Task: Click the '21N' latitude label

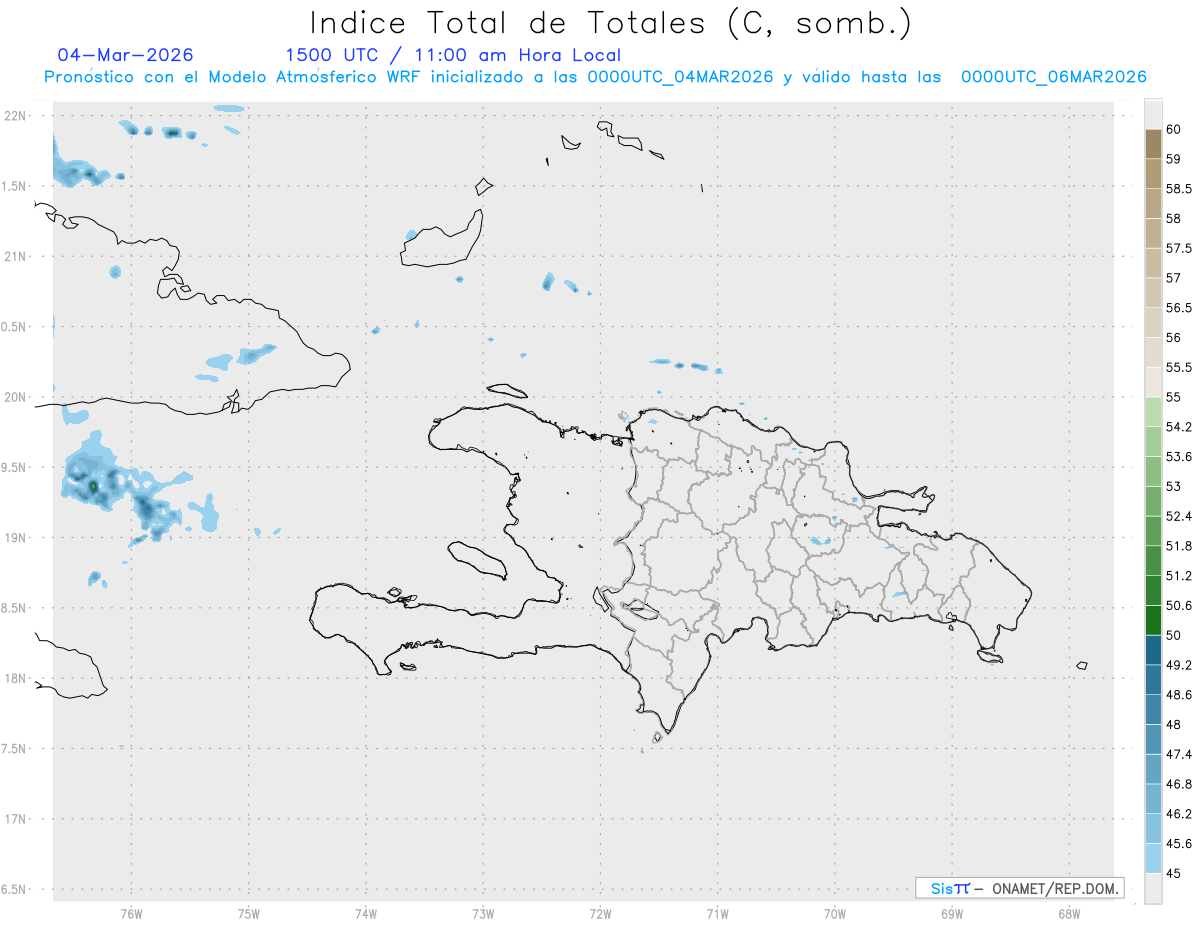Action: click(x=15, y=256)
